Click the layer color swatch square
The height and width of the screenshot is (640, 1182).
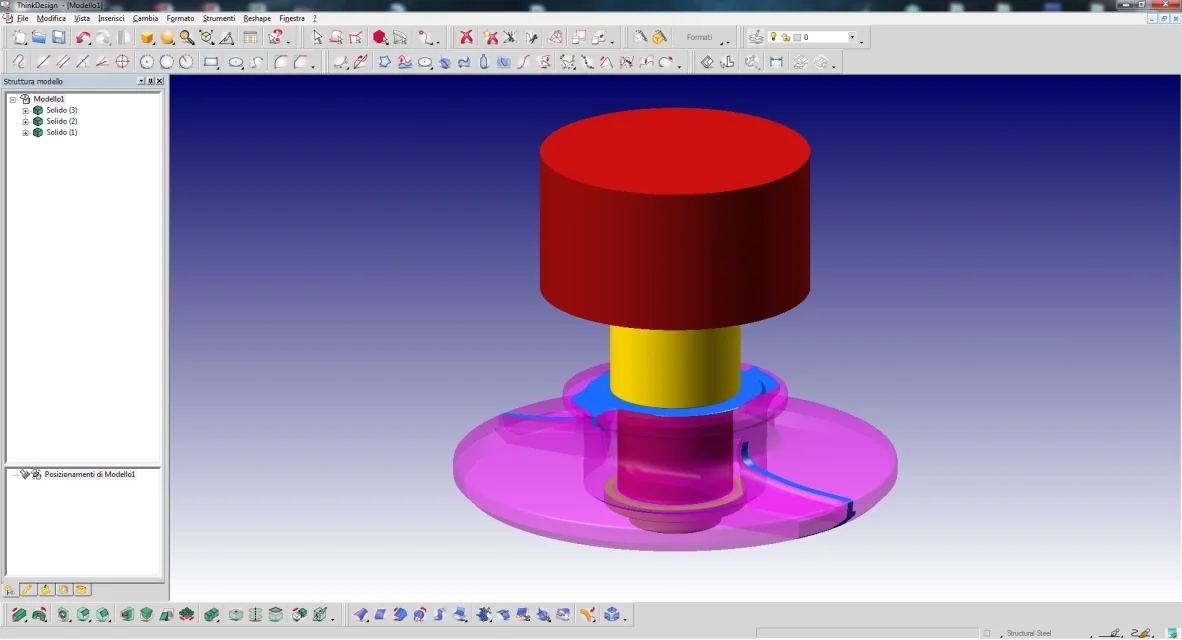[x=797, y=38]
